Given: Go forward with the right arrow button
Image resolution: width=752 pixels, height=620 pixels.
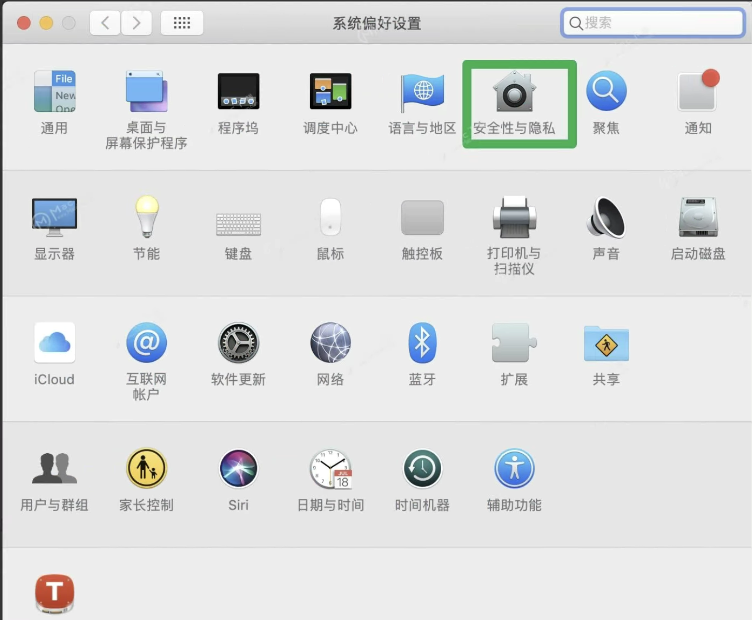Looking at the screenshot, I should point(137,23).
